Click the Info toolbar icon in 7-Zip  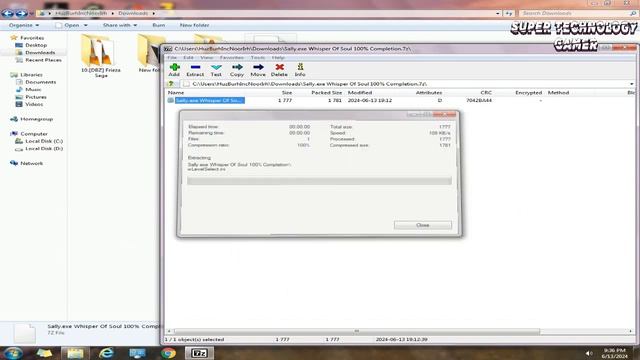click(x=300, y=70)
